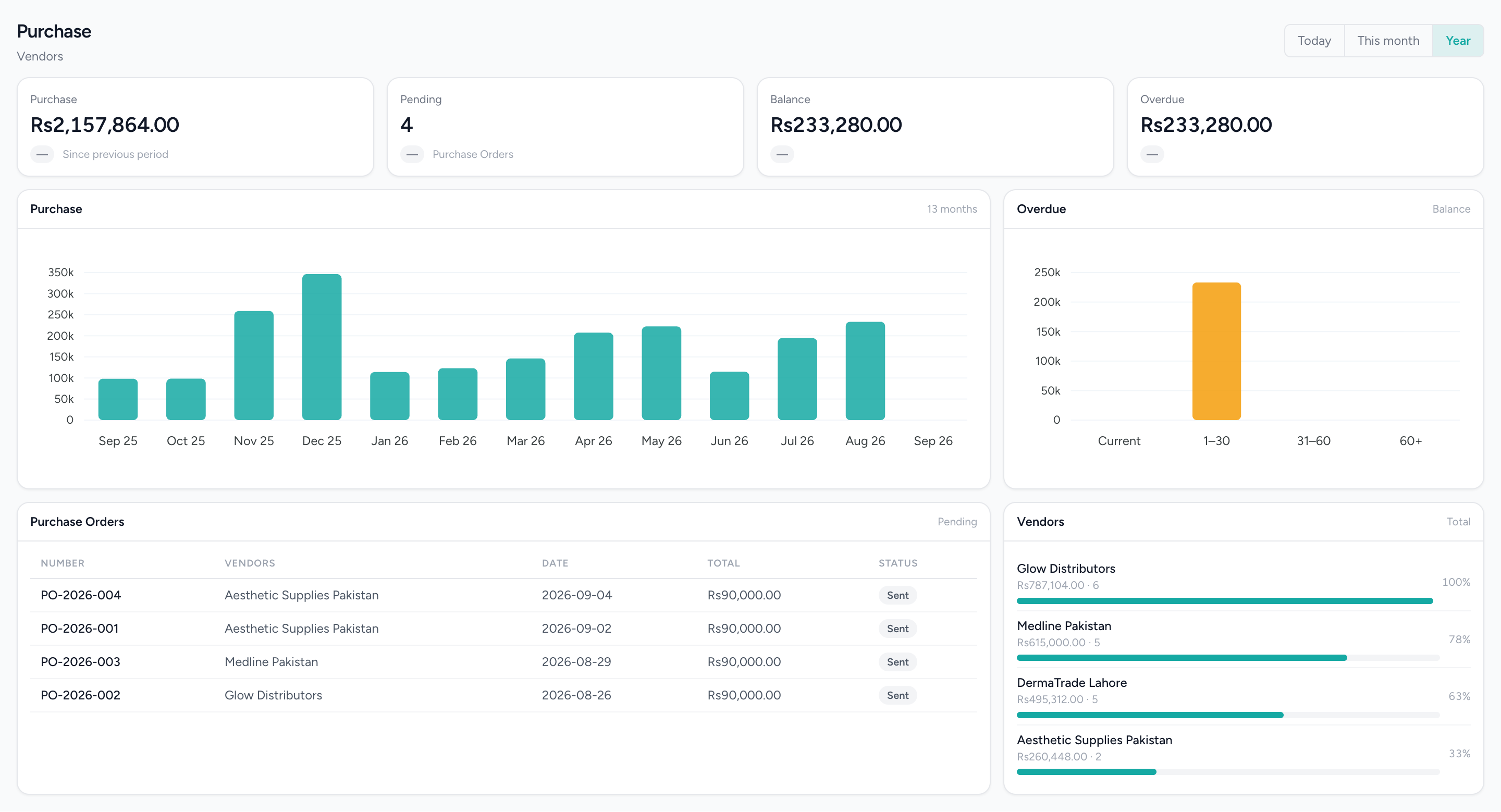Open purchase order PO-2026-001
1501x812 pixels.
click(x=79, y=629)
